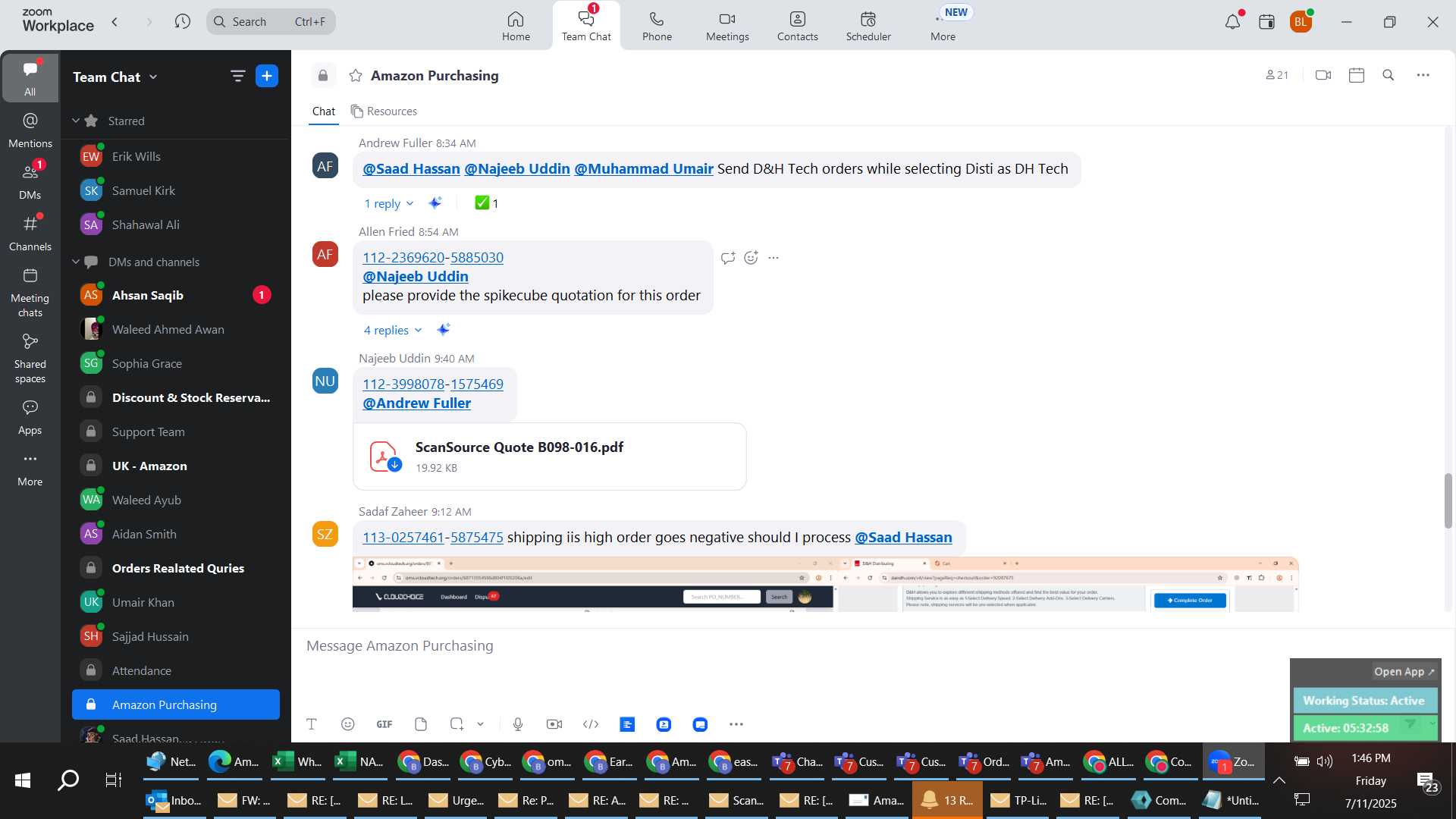The width and height of the screenshot is (1456, 819).
Task: Open the BL profile avatar menu
Action: pos(1301,22)
